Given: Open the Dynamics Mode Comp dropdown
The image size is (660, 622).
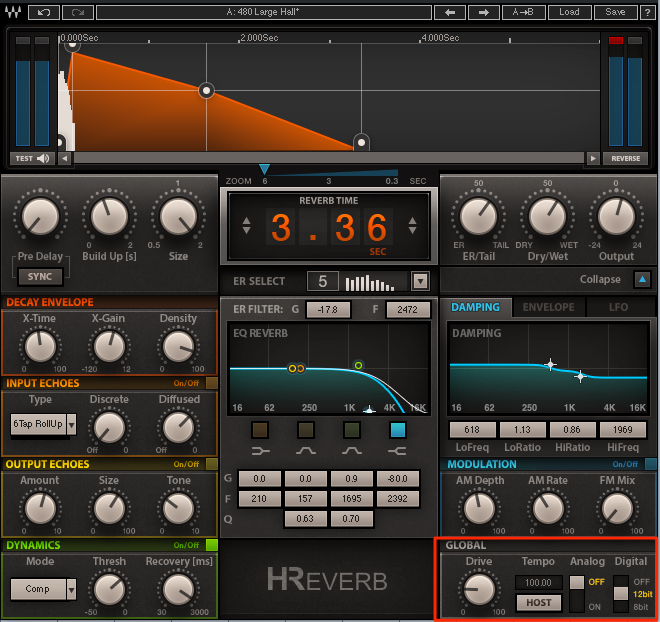Looking at the screenshot, I should coord(72,590).
